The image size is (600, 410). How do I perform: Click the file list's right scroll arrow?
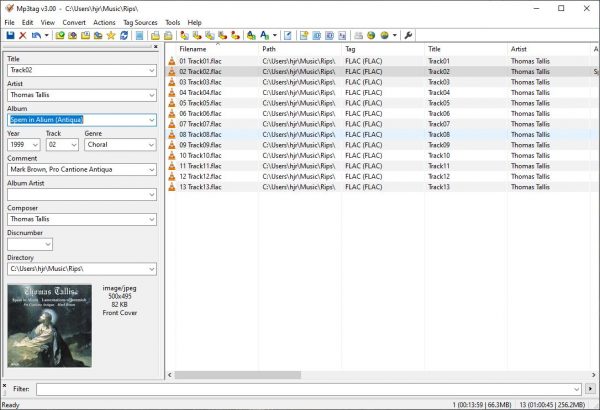pyautogui.click(x=593, y=375)
